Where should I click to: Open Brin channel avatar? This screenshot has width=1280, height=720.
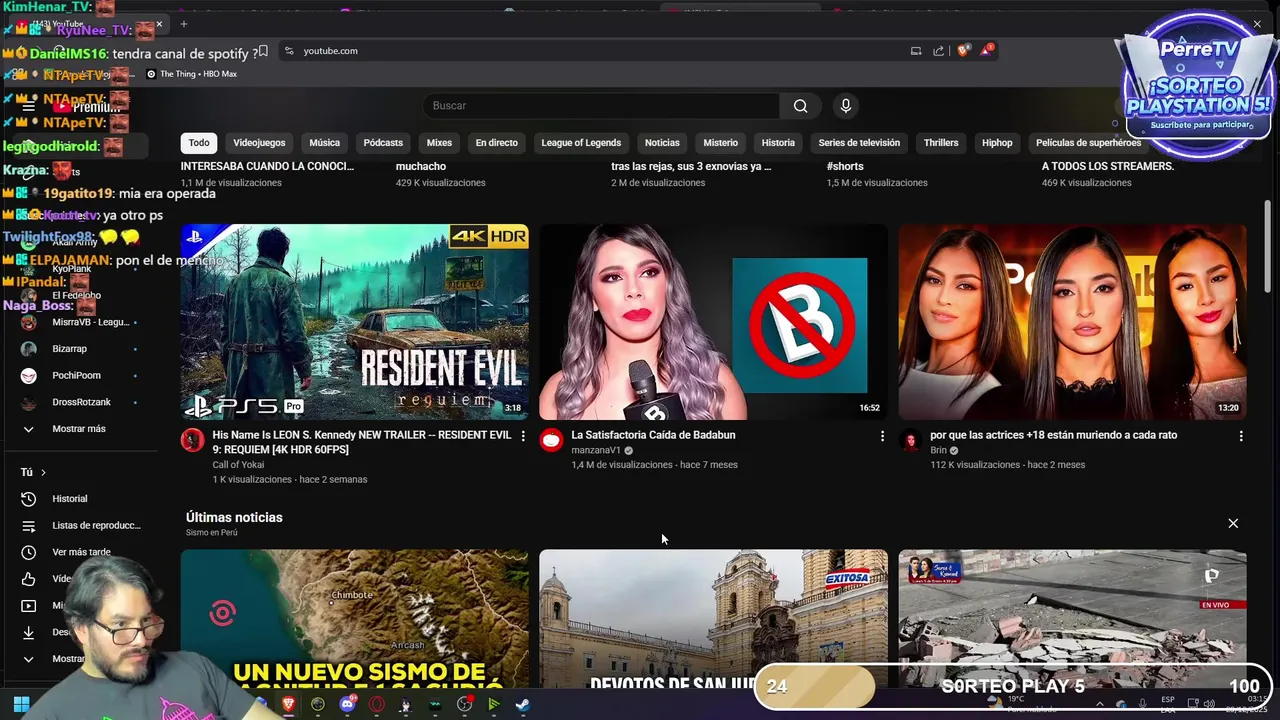click(910, 440)
